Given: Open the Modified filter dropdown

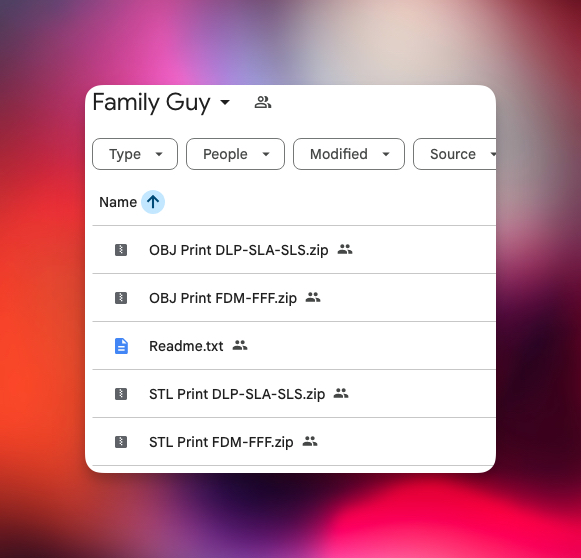Looking at the screenshot, I should click(x=349, y=154).
